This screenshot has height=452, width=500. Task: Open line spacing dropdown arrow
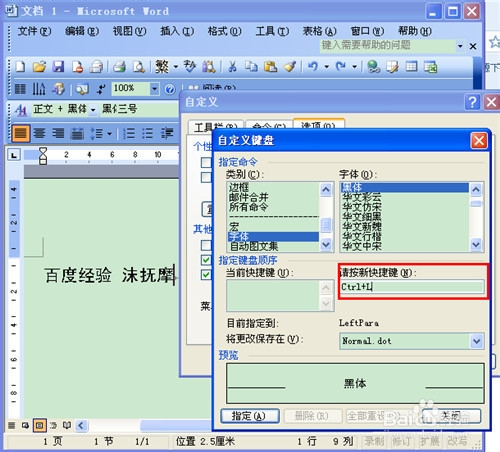[x=109, y=133]
